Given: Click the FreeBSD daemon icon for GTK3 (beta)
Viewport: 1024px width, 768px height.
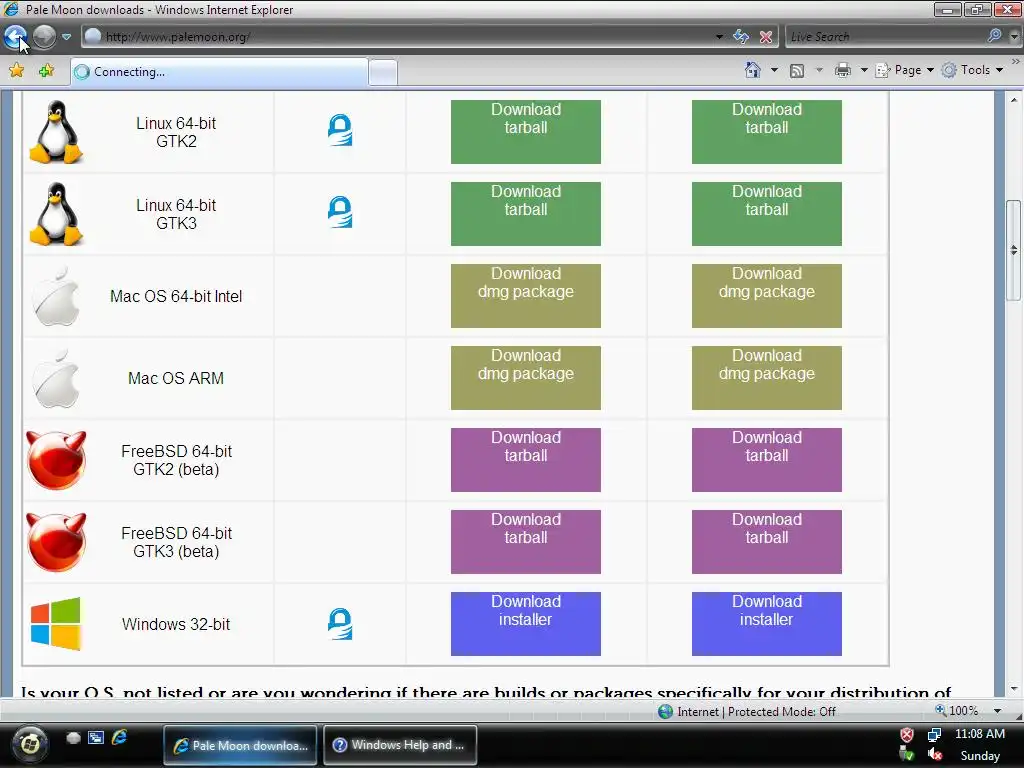Looking at the screenshot, I should pos(56,542).
